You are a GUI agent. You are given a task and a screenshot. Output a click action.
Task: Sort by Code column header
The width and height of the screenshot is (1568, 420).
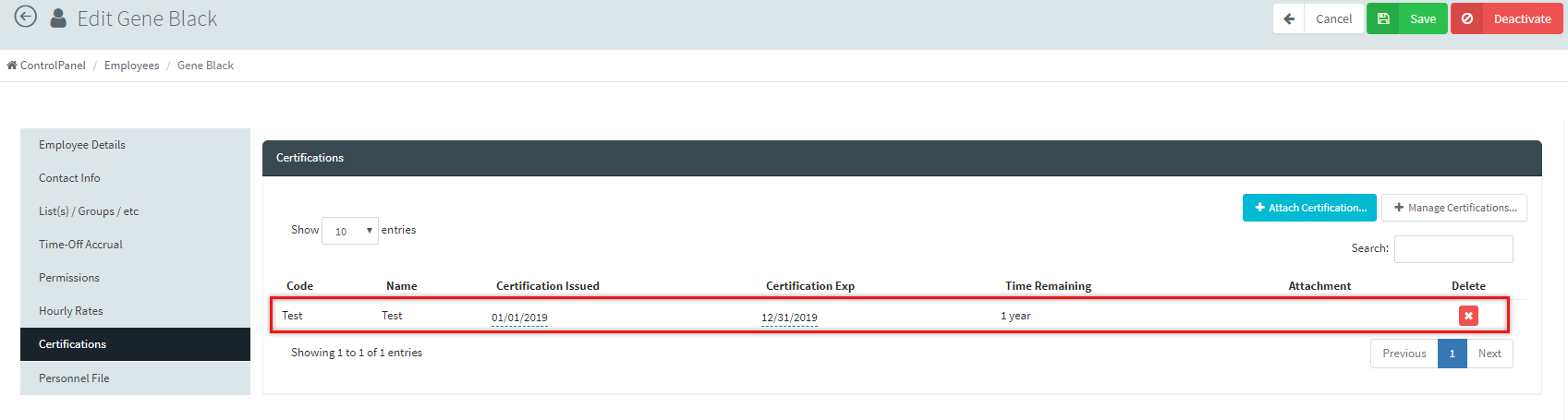tap(299, 286)
